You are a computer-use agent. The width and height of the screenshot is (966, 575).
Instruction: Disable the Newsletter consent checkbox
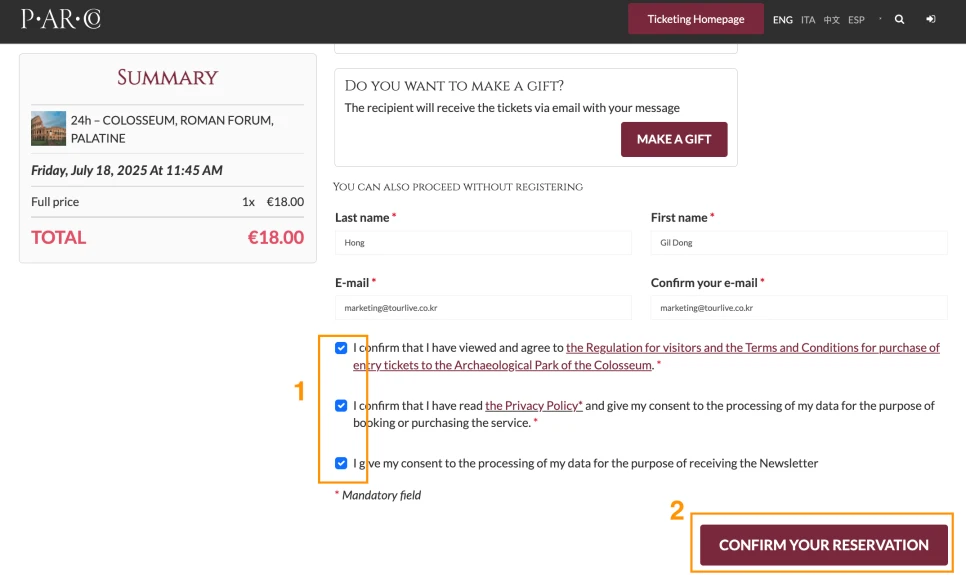pyautogui.click(x=342, y=463)
